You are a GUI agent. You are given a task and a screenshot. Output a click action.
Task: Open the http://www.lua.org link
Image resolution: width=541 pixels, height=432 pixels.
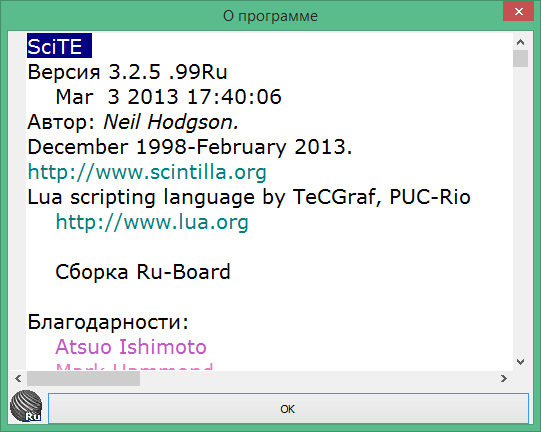(x=152, y=222)
